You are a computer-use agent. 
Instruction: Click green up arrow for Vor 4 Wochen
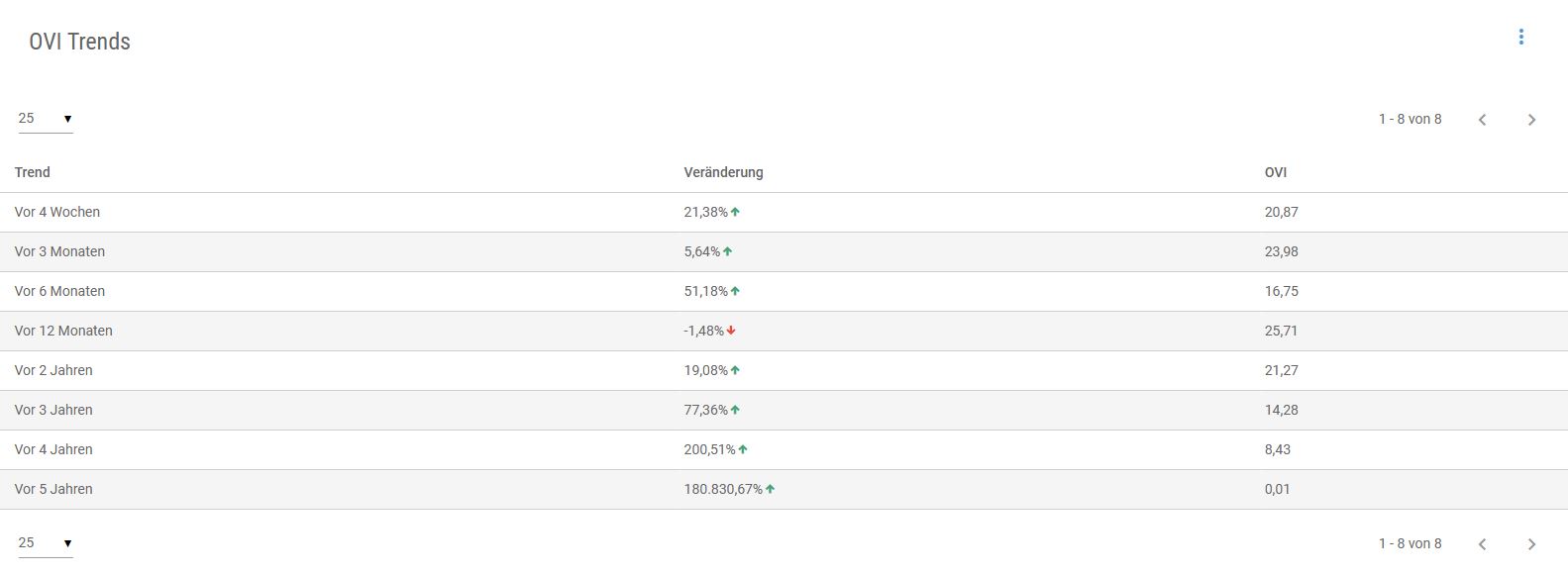(735, 212)
